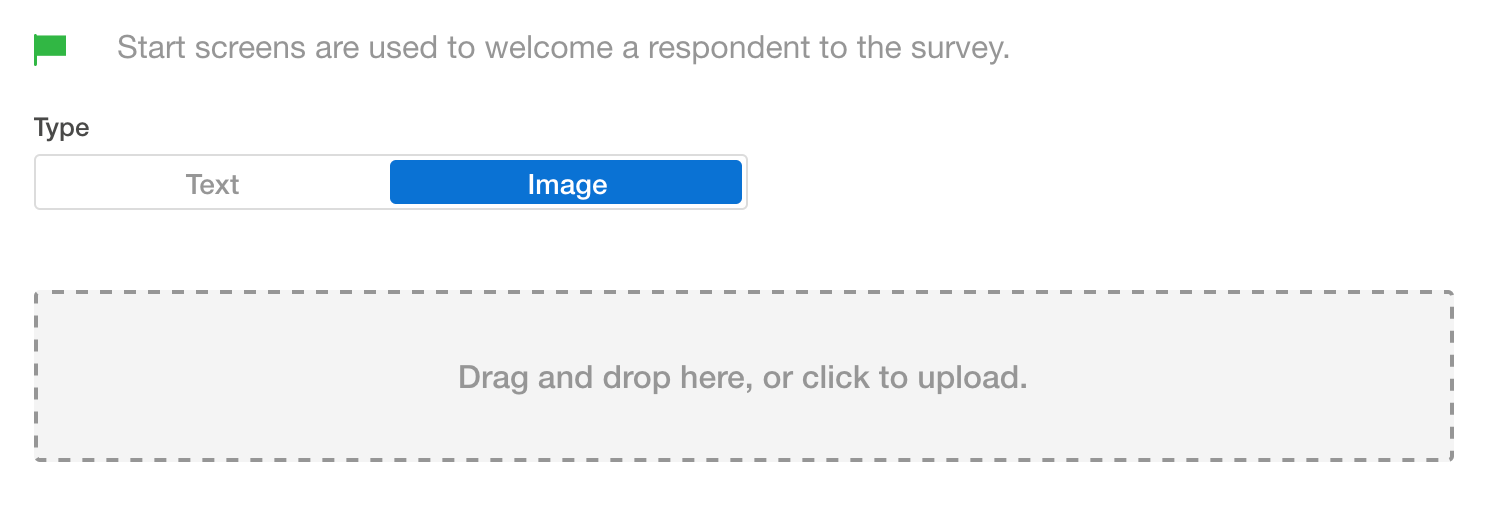This screenshot has height=506, width=1494.
Task: Click the Type field label
Action: point(62,128)
